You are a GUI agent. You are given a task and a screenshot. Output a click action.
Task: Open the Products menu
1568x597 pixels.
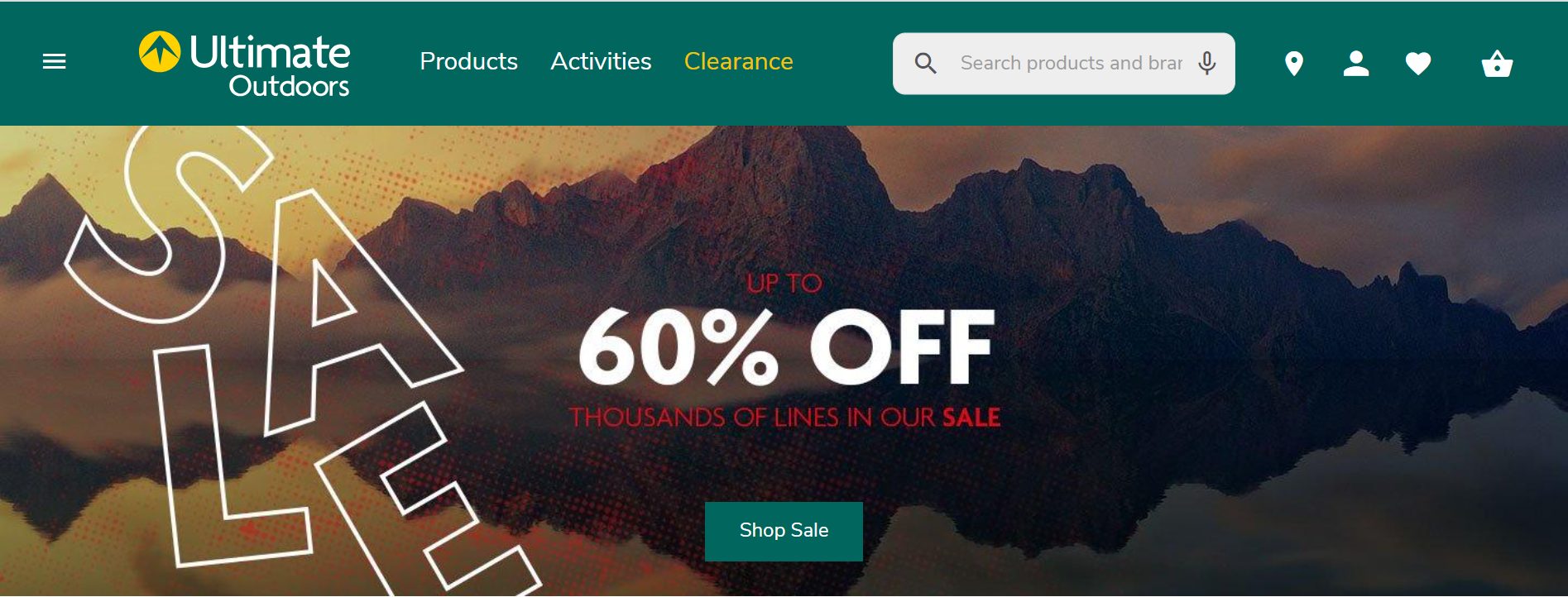[468, 61]
